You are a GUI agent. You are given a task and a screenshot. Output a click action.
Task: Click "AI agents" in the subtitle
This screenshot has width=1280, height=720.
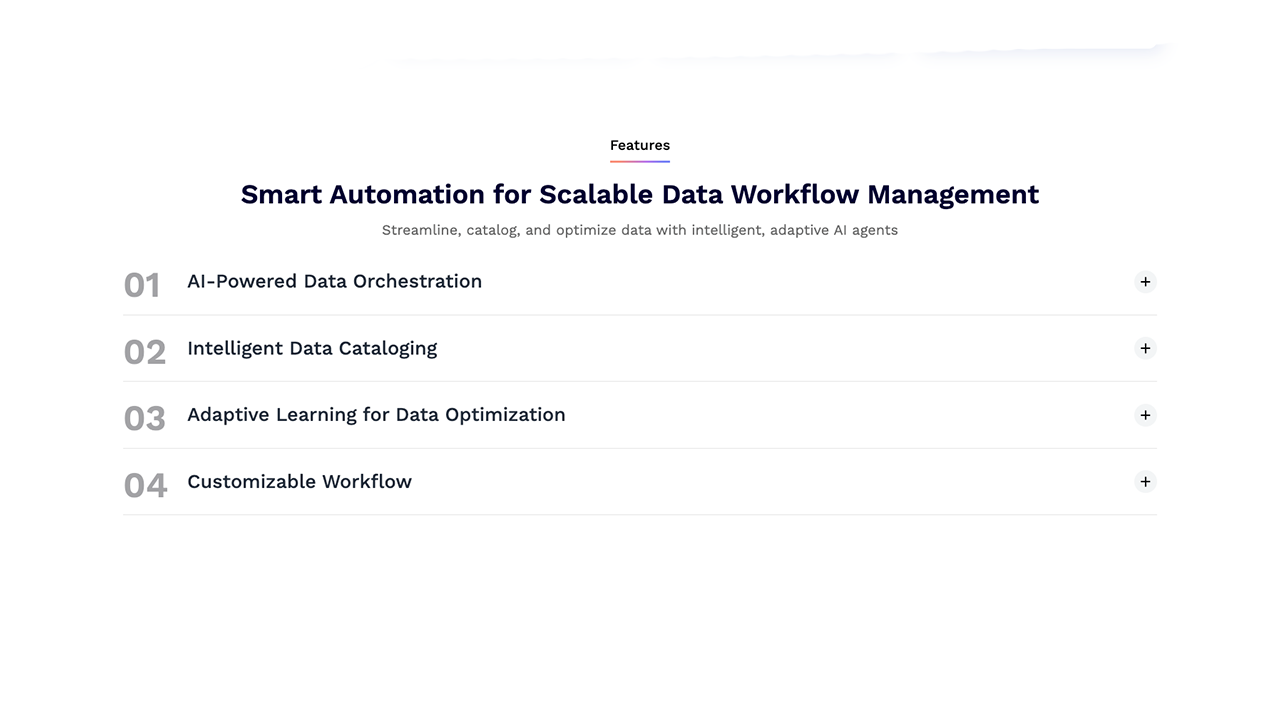click(866, 230)
